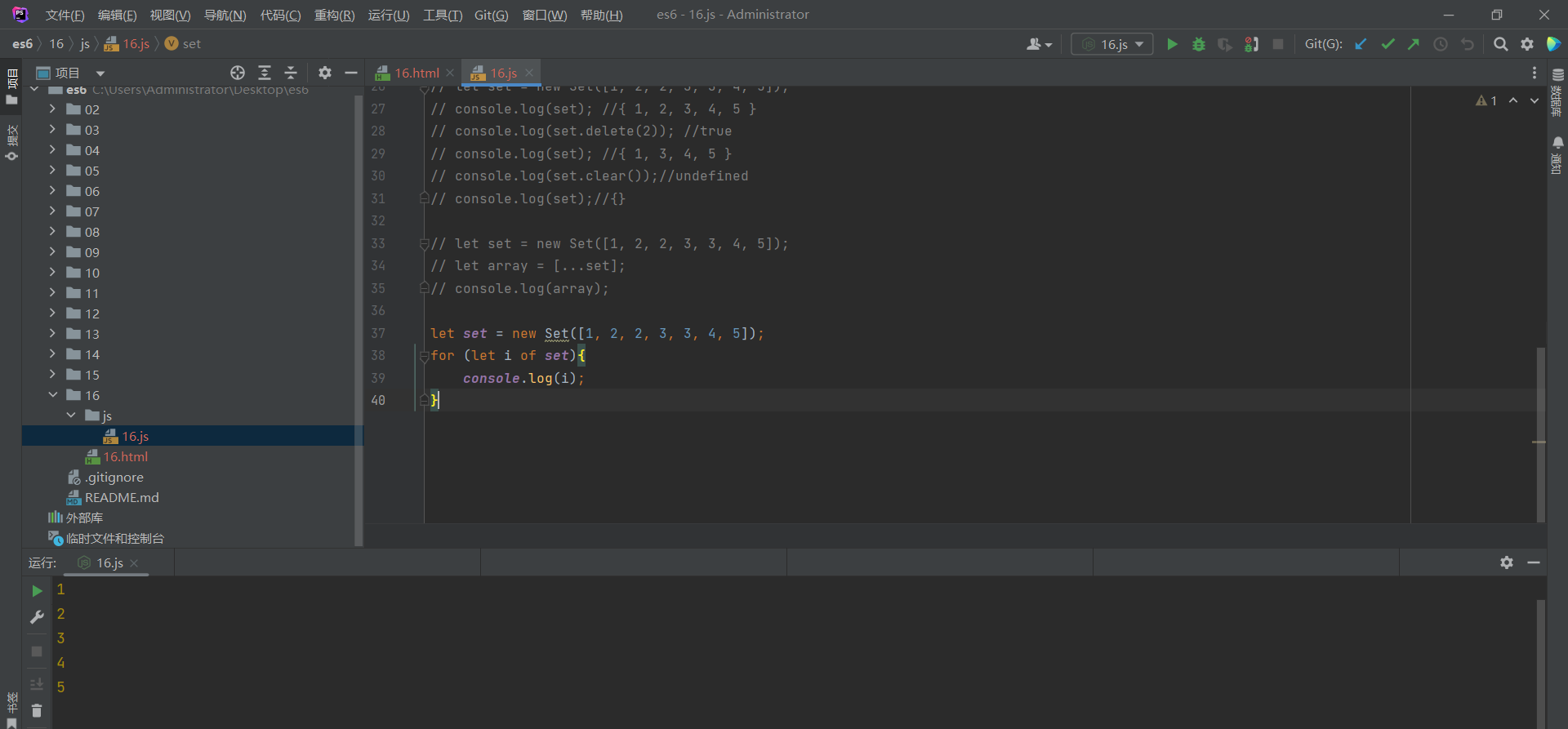Locate opened file with target icon

point(238,73)
